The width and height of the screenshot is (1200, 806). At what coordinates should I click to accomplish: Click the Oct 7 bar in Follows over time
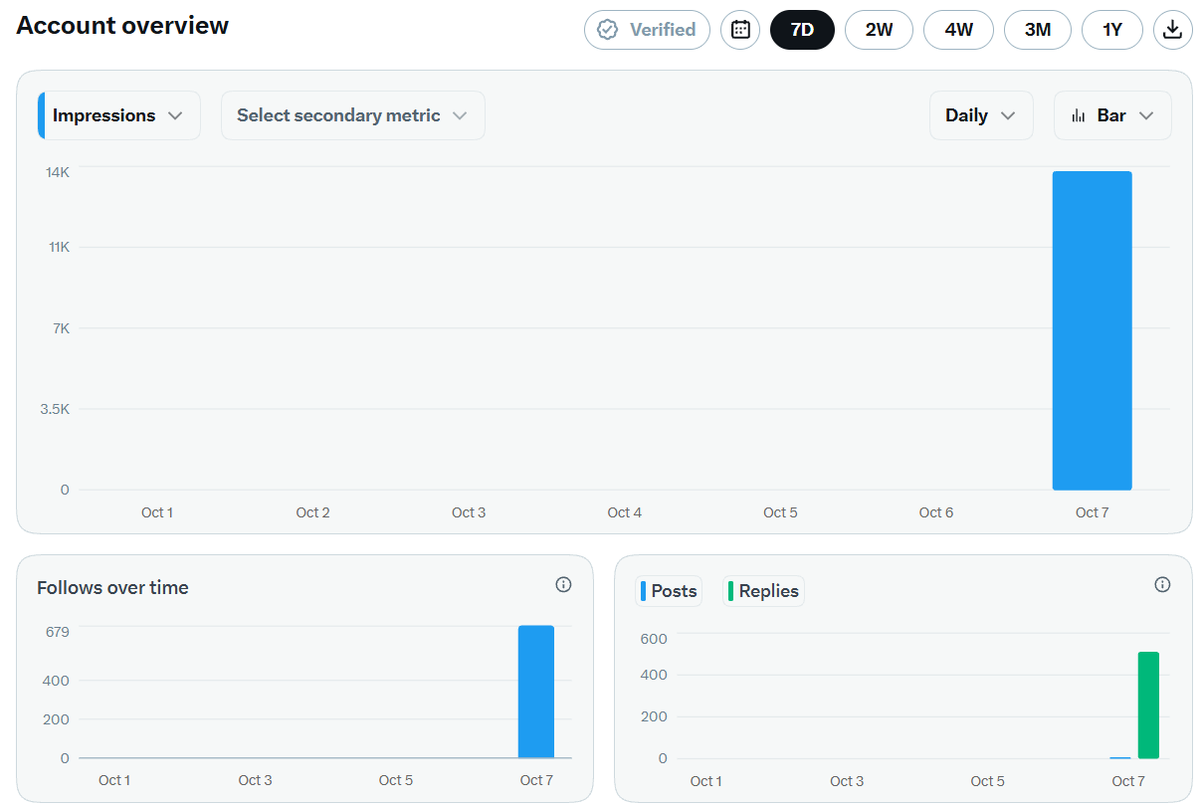click(536, 692)
